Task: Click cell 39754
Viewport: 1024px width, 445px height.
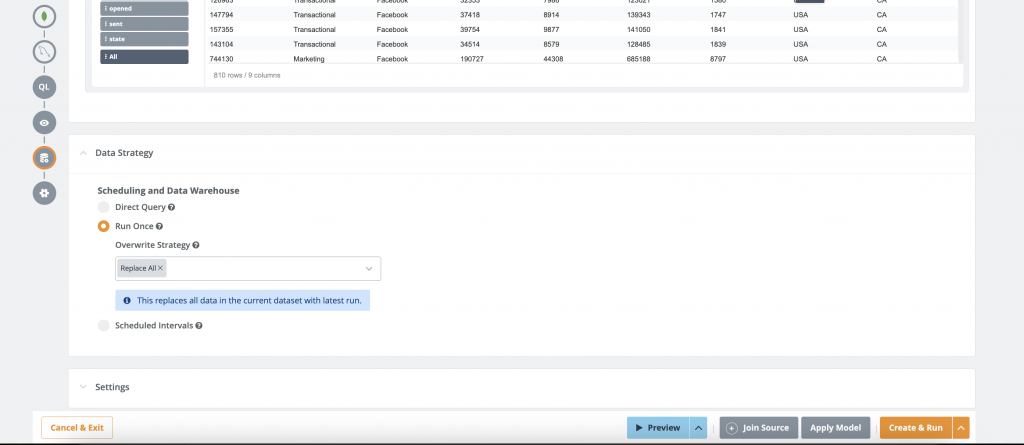Action: [x=470, y=29]
